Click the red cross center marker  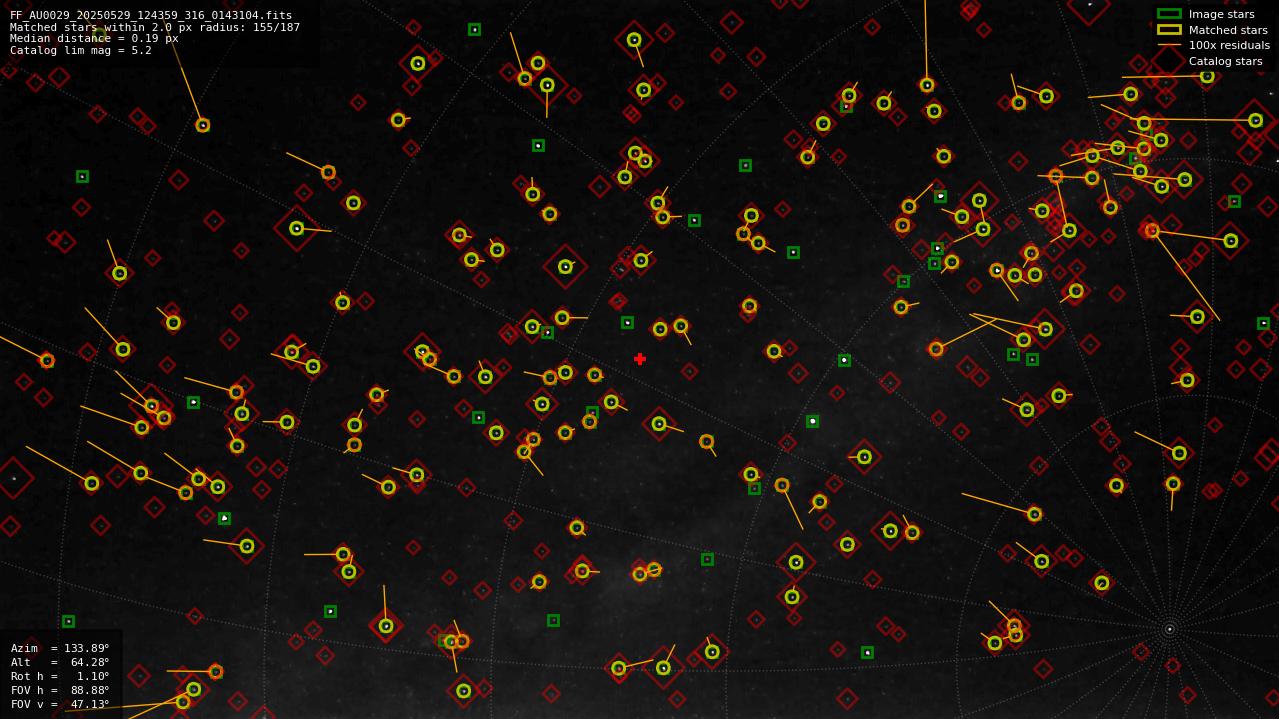click(x=640, y=359)
